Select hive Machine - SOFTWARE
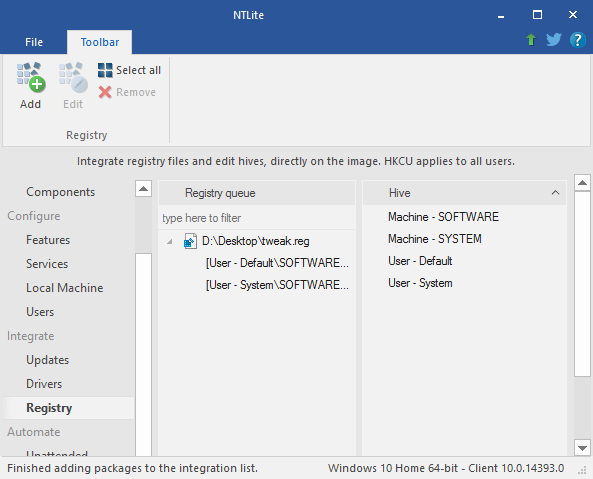Image resolution: width=593 pixels, height=479 pixels. tap(443, 217)
